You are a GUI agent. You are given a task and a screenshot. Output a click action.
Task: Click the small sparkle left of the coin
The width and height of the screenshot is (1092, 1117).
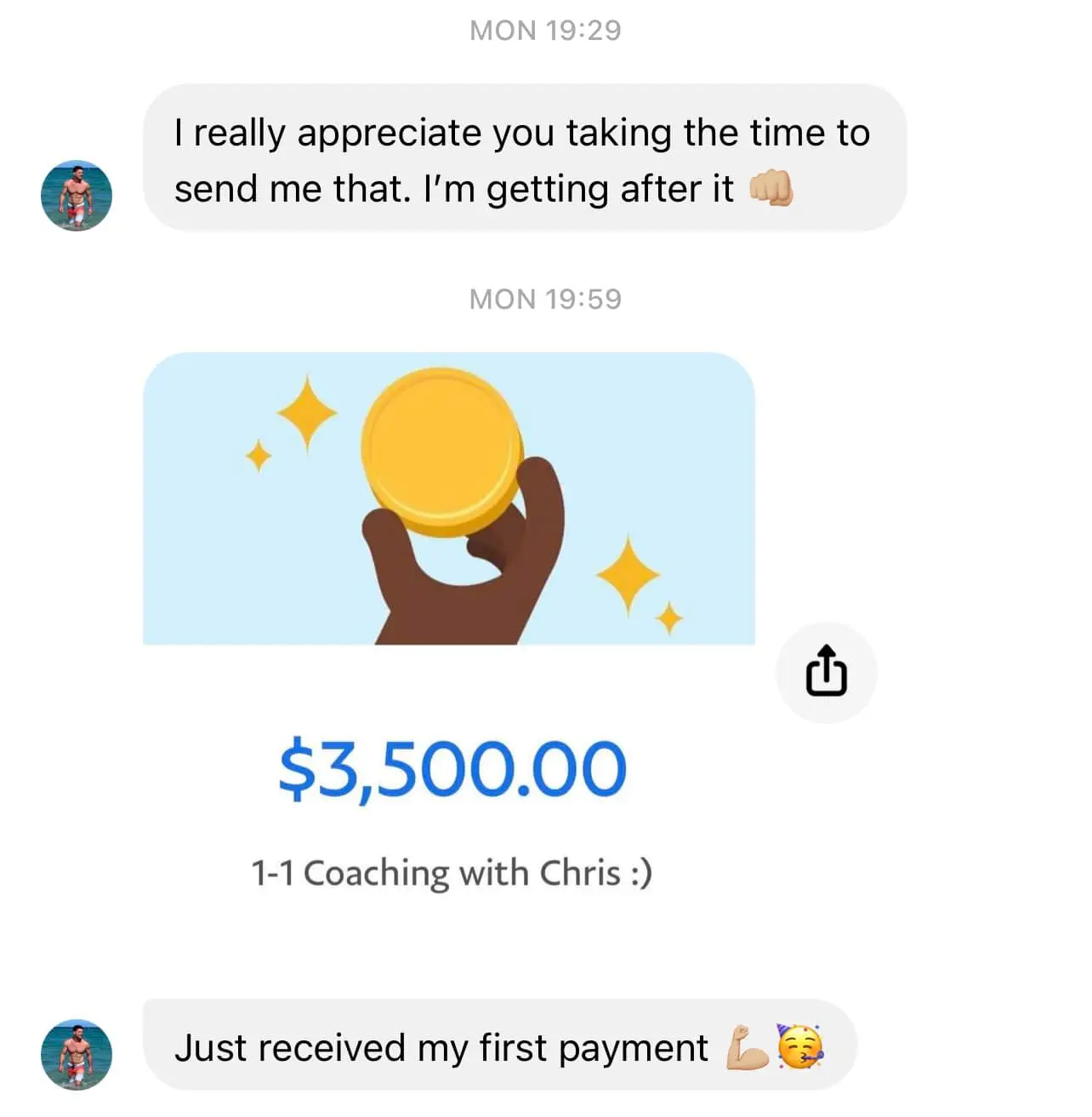(x=258, y=456)
